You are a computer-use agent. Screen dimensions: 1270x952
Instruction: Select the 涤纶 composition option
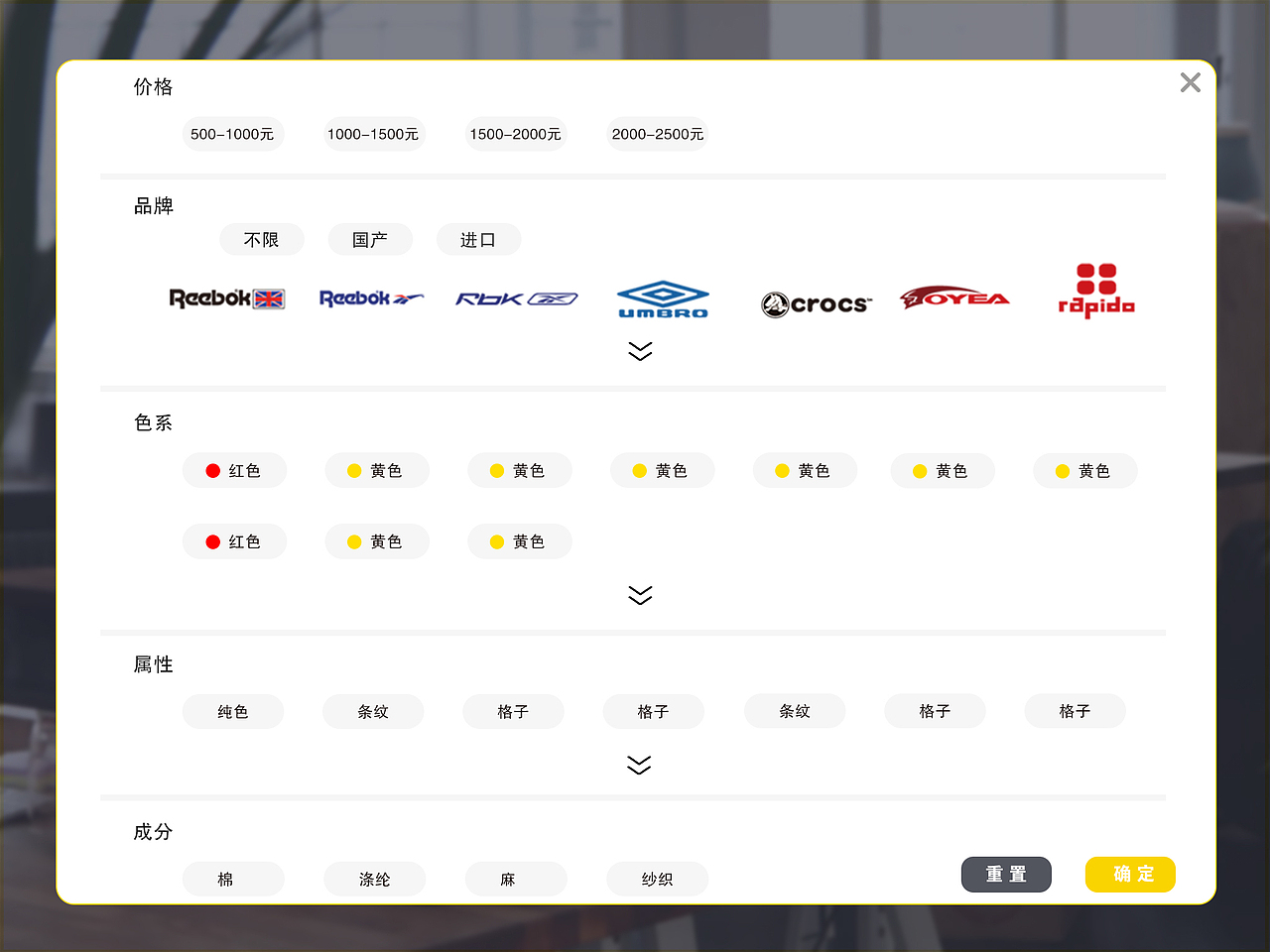coord(374,879)
